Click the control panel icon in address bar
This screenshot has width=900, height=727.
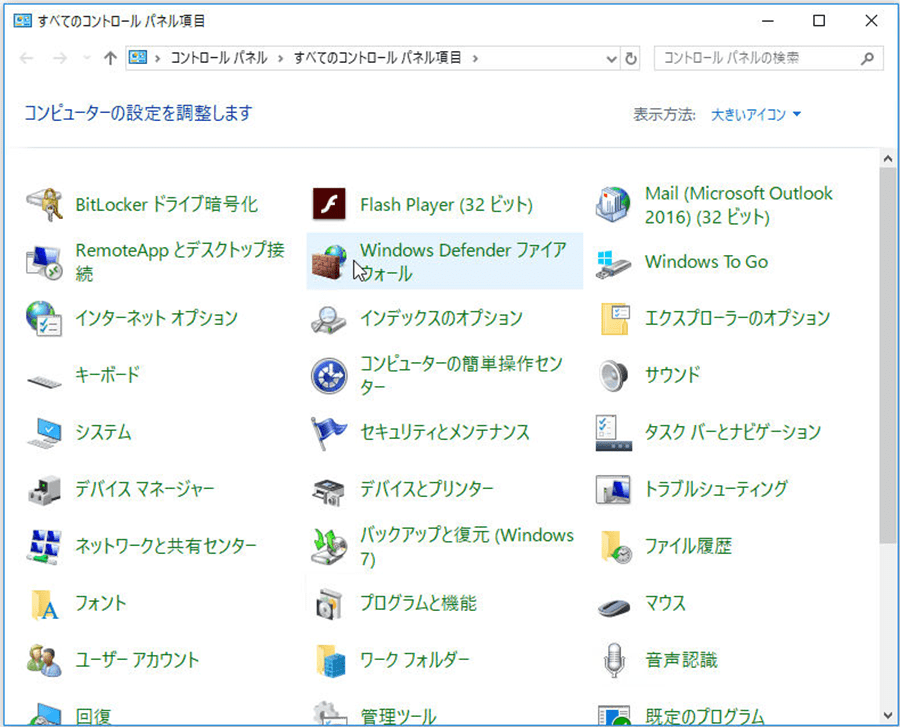coord(138,57)
